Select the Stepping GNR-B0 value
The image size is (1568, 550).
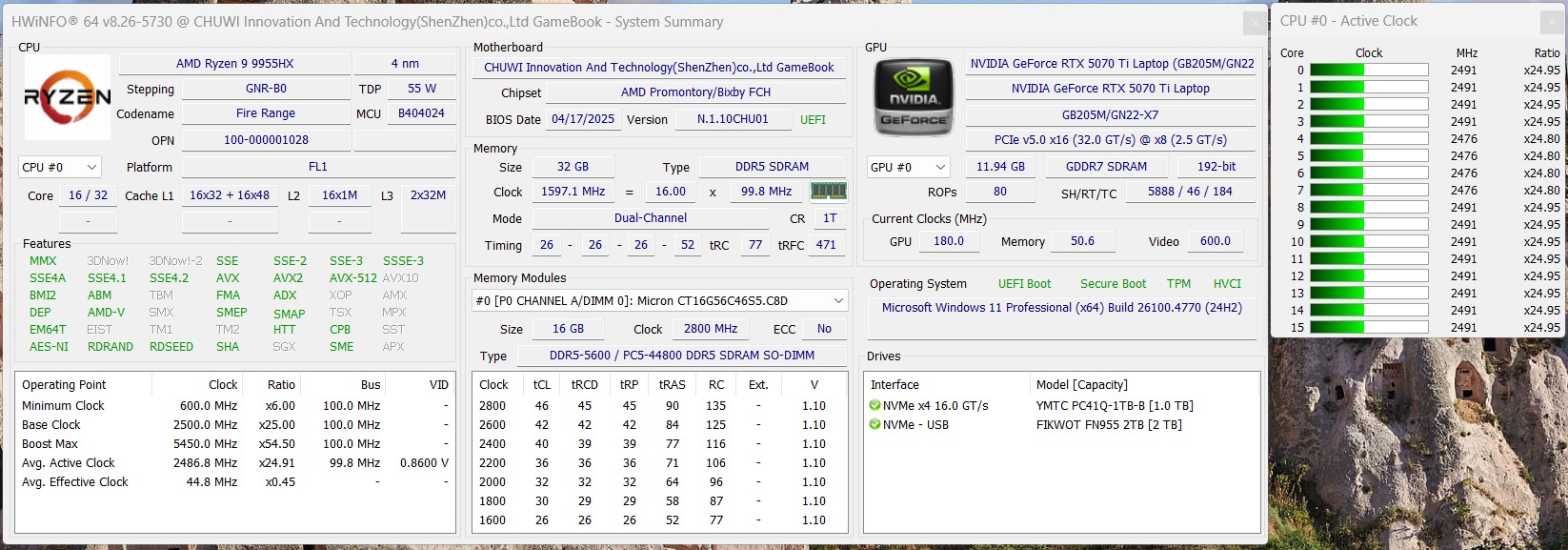click(266, 89)
